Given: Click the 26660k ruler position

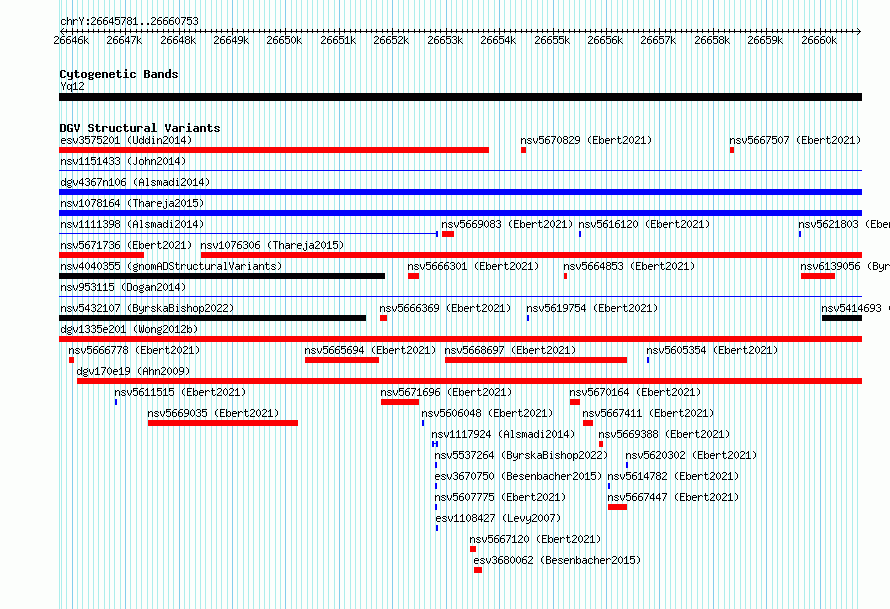Looking at the screenshot, I should [819, 40].
